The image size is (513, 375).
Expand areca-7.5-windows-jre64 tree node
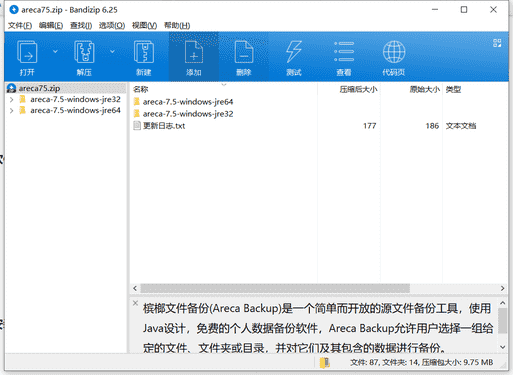pyautogui.click(x=11, y=110)
